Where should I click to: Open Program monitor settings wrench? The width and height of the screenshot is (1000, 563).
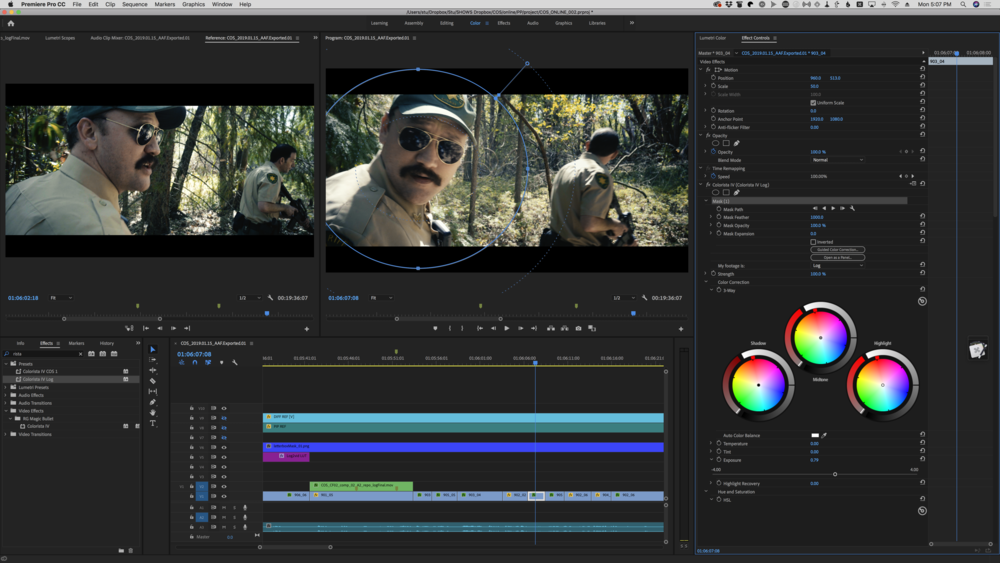(644, 298)
